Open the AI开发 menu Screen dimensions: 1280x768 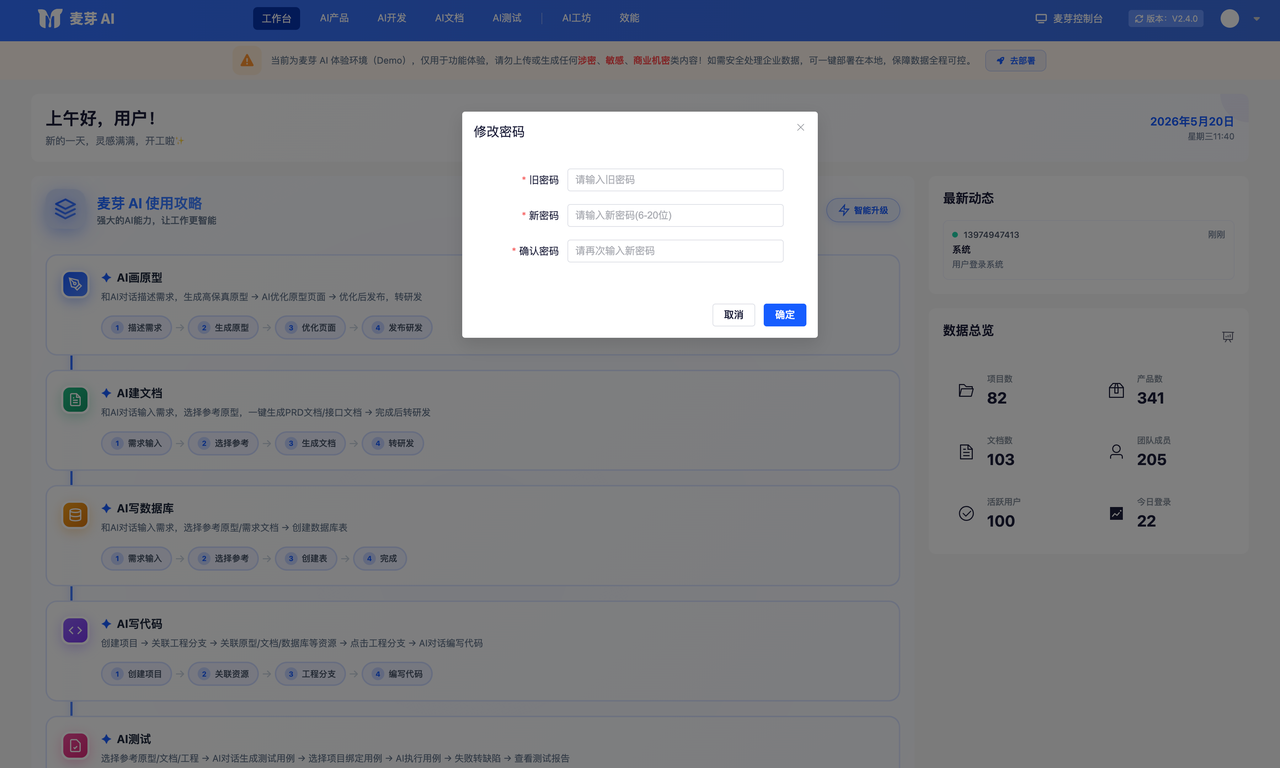(392, 18)
